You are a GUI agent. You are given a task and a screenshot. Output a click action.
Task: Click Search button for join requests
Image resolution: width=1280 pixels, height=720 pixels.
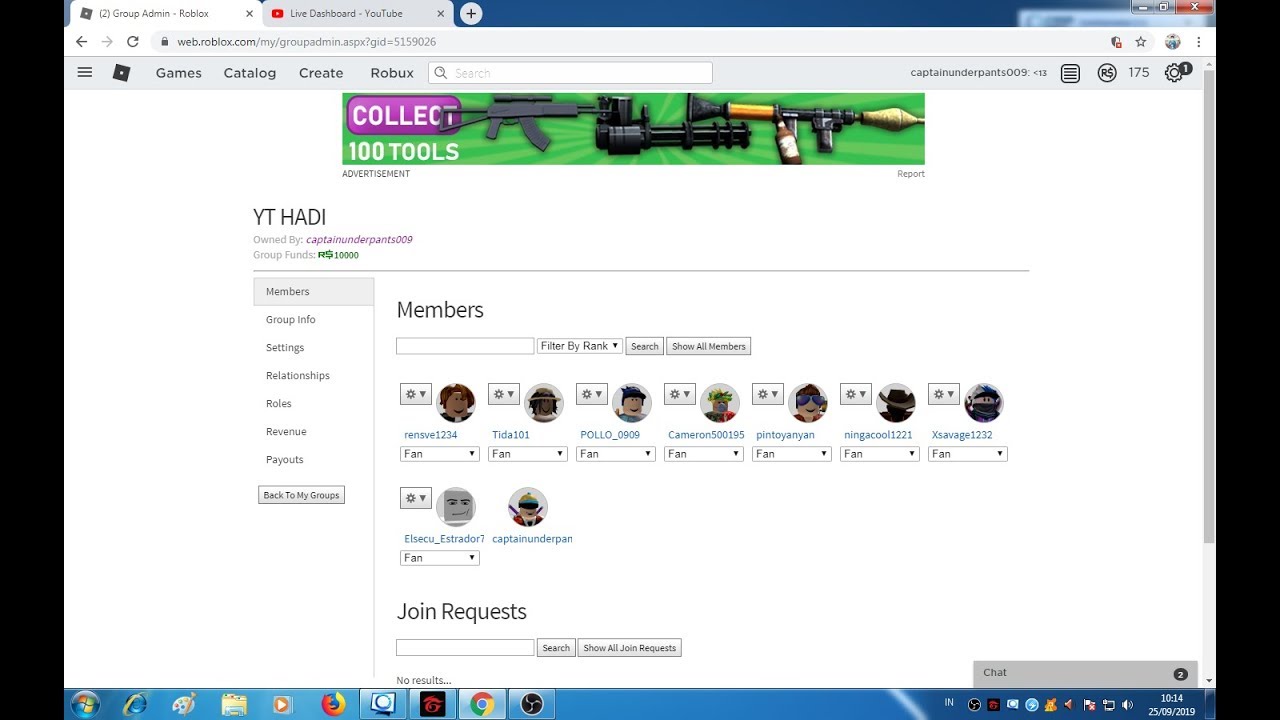click(x=556, y=648)
